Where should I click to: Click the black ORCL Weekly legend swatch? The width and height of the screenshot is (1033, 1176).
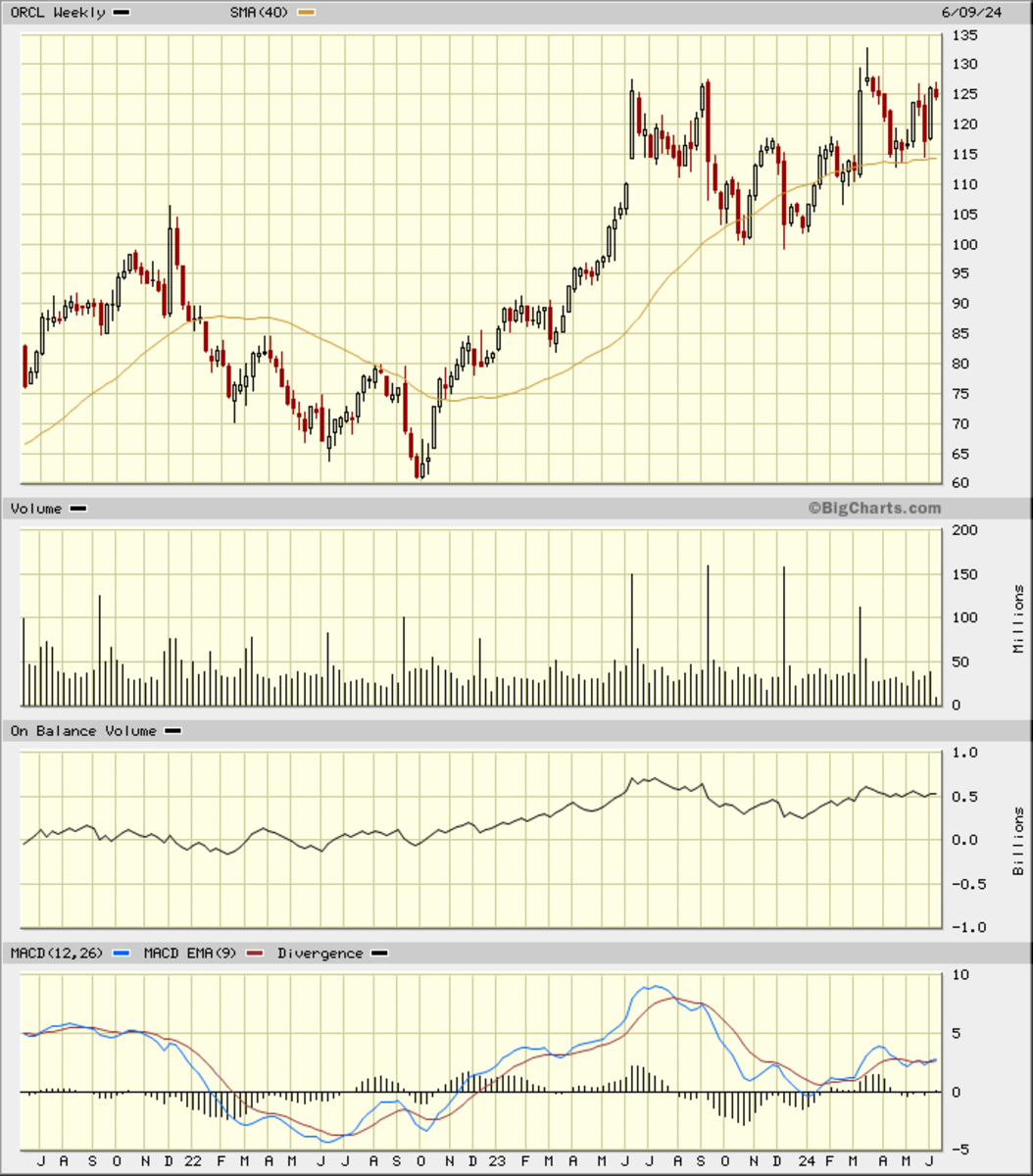coord(122,13)
